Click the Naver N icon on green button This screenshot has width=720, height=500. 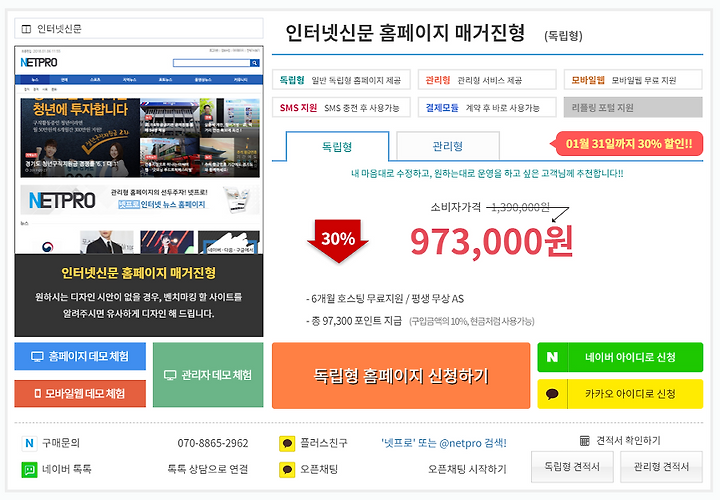[x=552, y=357]
